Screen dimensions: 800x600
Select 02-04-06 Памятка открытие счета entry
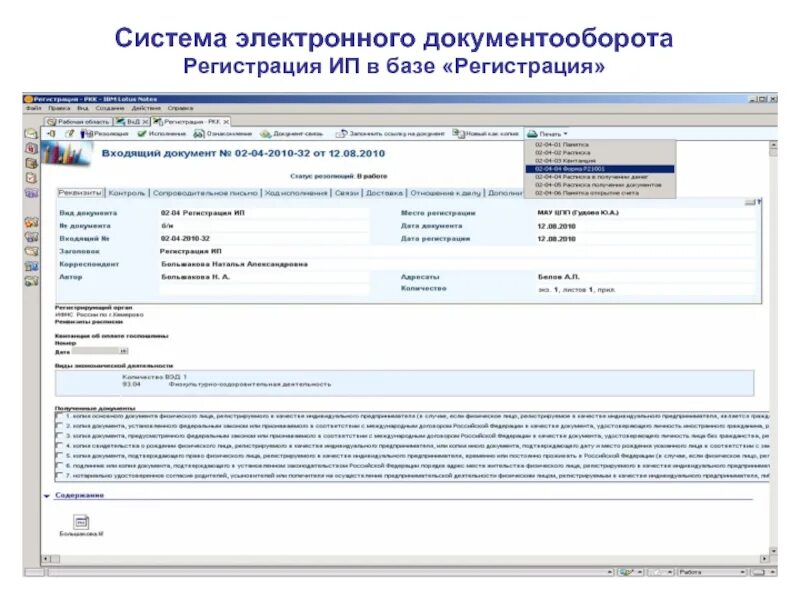[x=600, y=193]
